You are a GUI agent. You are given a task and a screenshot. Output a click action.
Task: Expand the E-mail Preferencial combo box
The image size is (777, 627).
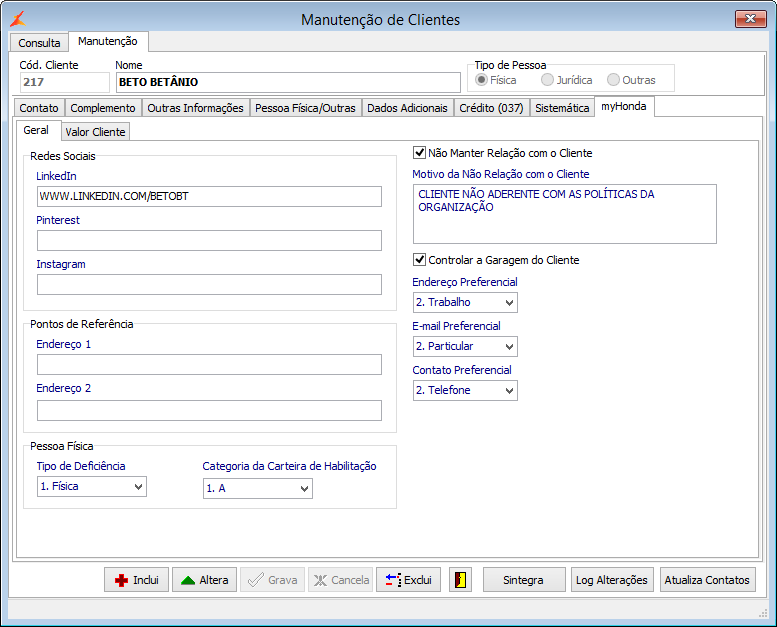pos(465,346)
